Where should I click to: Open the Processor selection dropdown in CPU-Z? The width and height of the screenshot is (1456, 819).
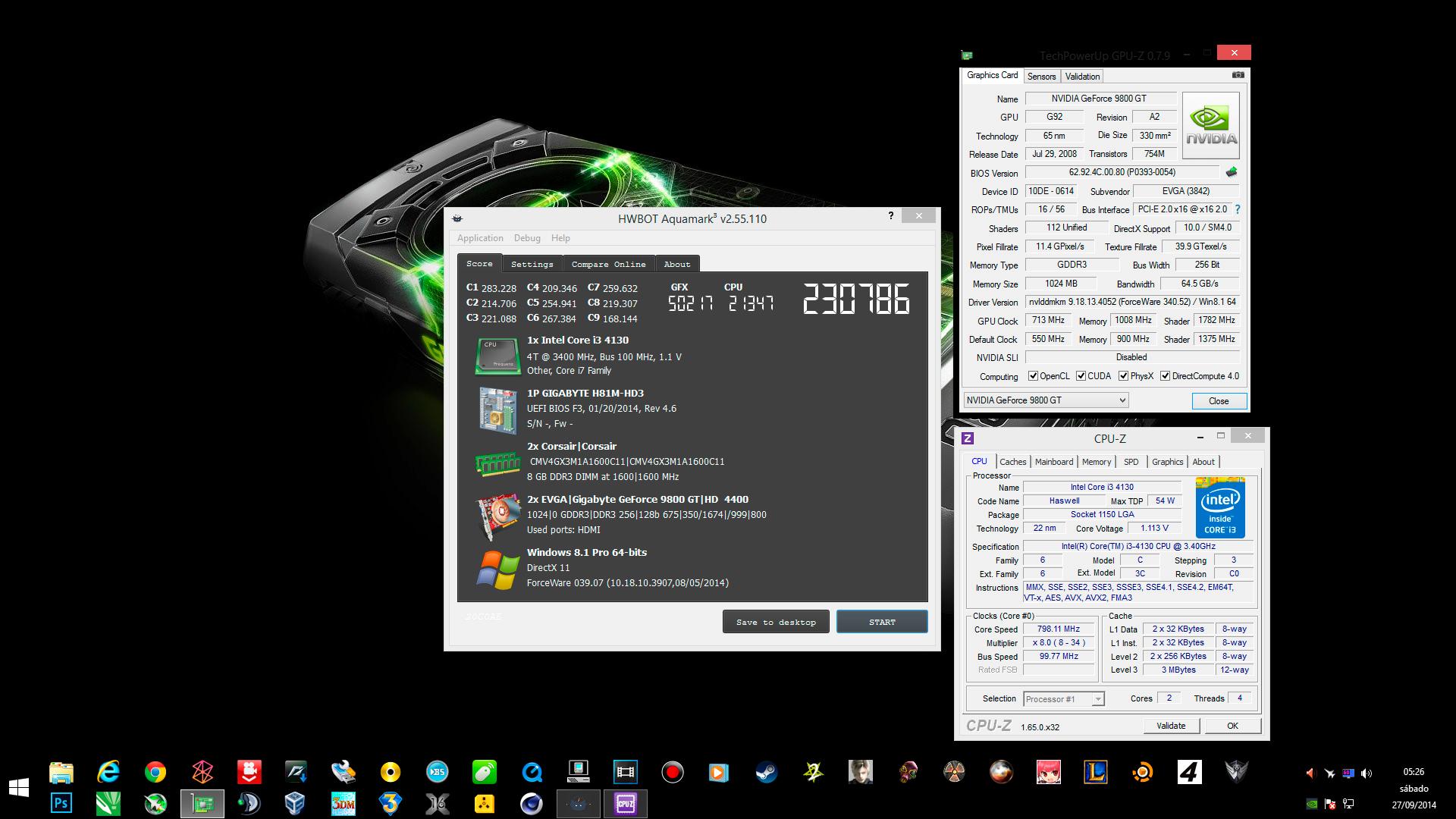[1063, 699]
